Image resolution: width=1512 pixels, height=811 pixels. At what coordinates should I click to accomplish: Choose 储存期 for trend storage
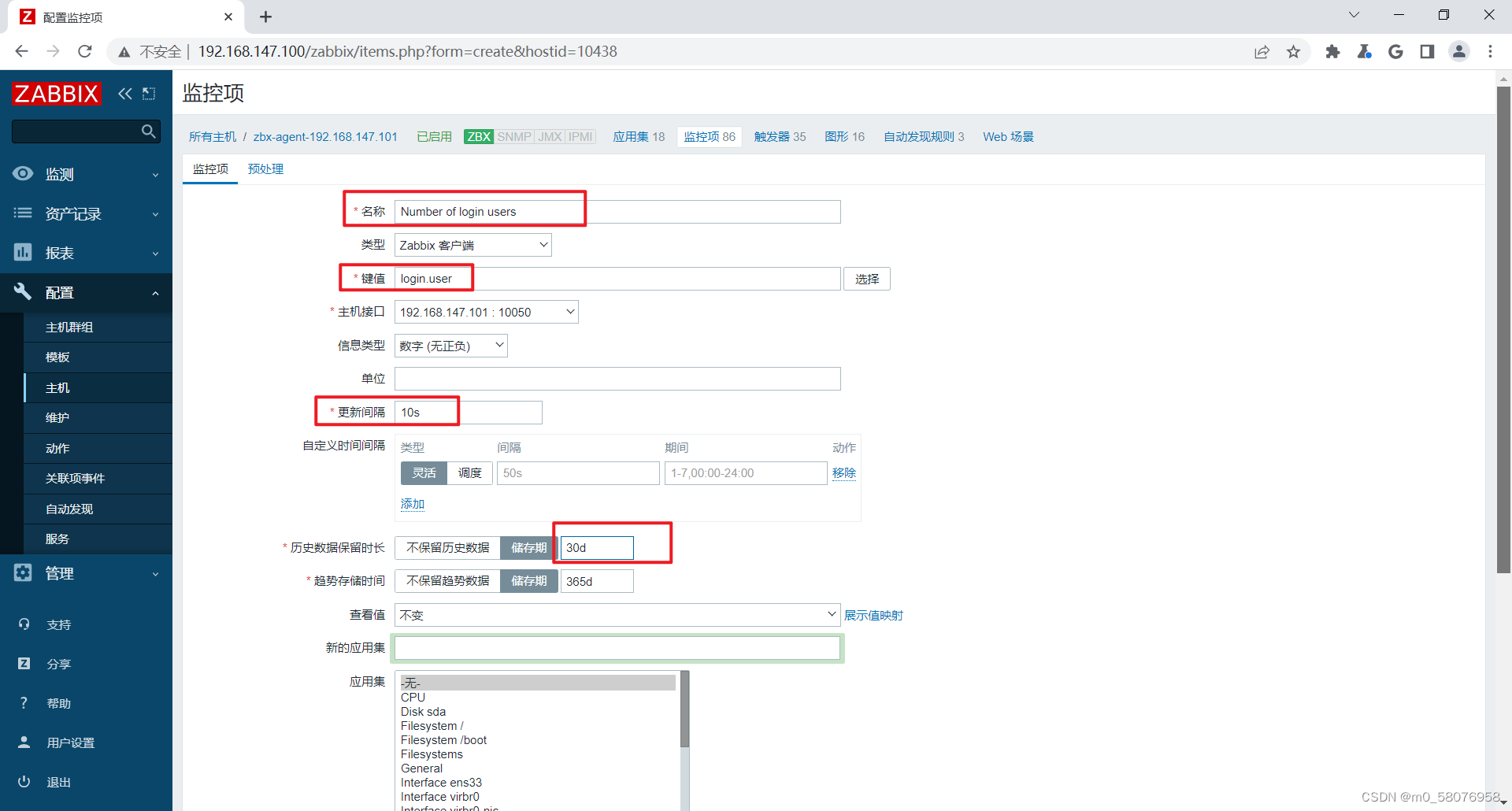click(528, 581)
